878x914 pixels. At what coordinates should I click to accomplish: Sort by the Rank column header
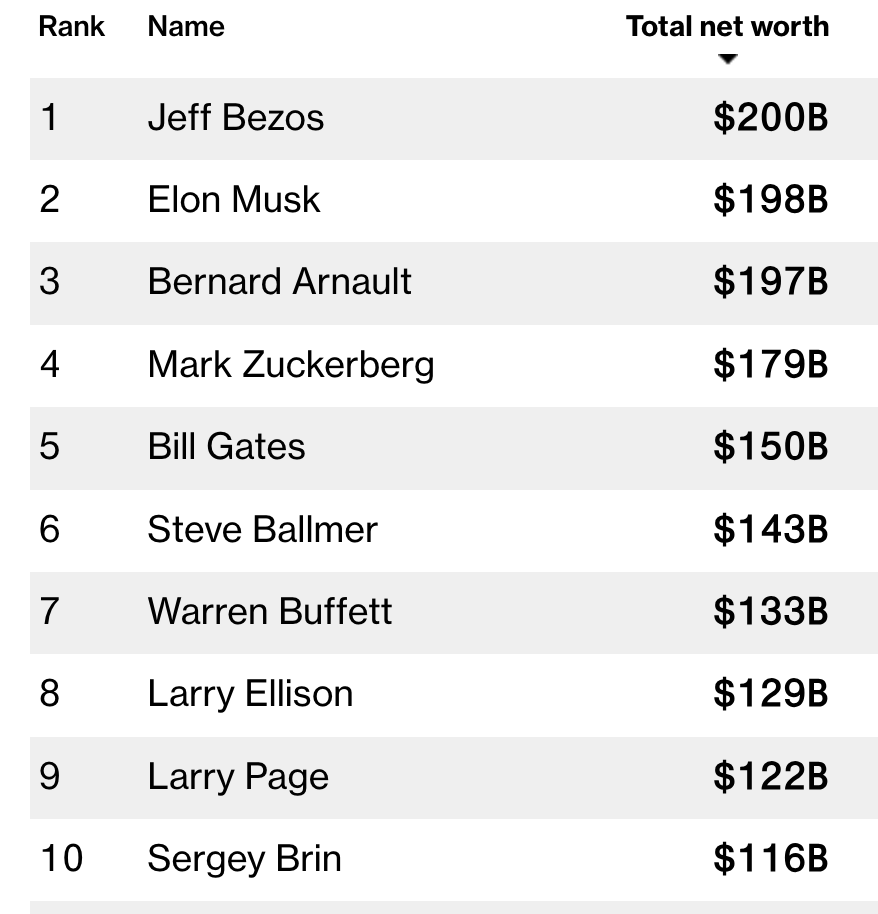pos(71,27)
